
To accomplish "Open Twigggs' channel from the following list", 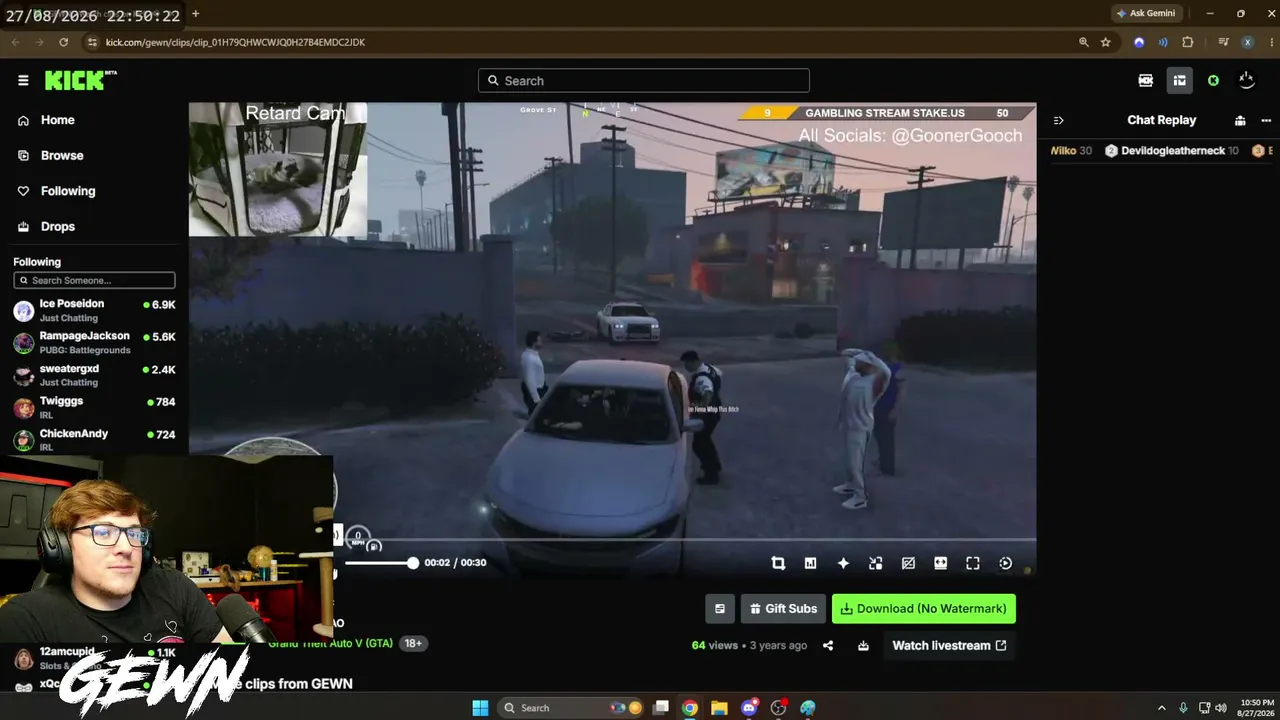I will pyautogui.click(x=94, y=407).
